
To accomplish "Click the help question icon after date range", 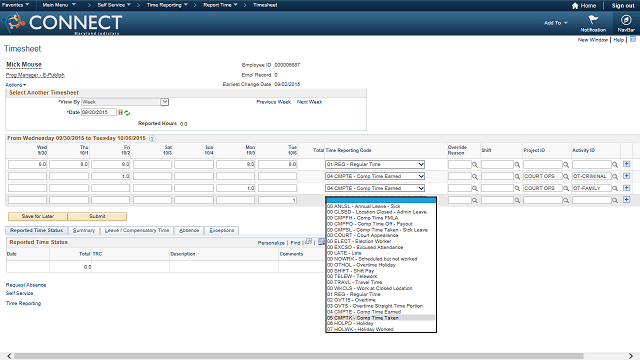I will (152, 138).
